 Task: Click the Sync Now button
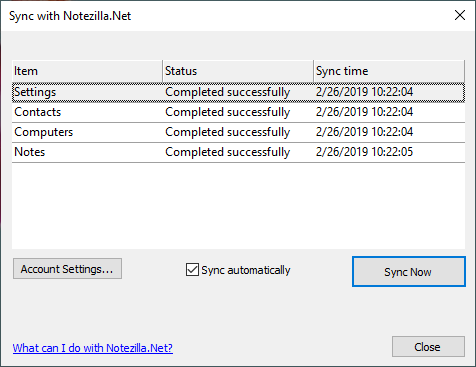coord(409,272)
